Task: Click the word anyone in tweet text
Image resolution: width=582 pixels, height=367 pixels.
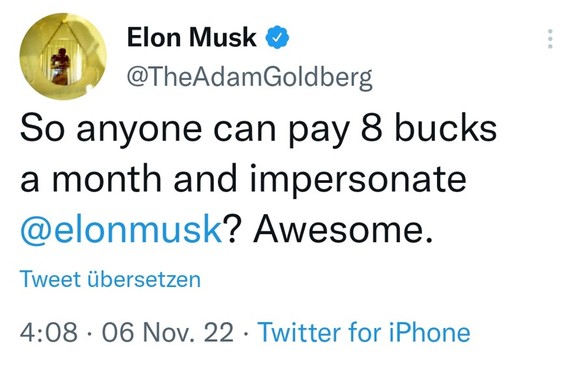Action: click(x=139, y=131)
